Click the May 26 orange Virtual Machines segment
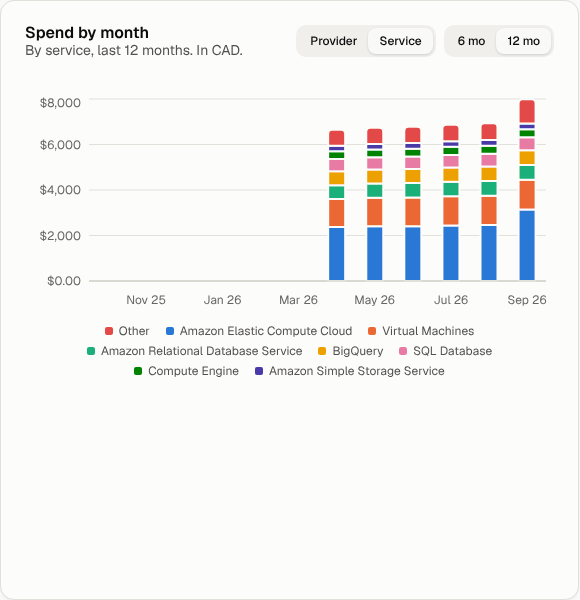Image resolution: width=580 pixels, height=600 pixels. 375,212
